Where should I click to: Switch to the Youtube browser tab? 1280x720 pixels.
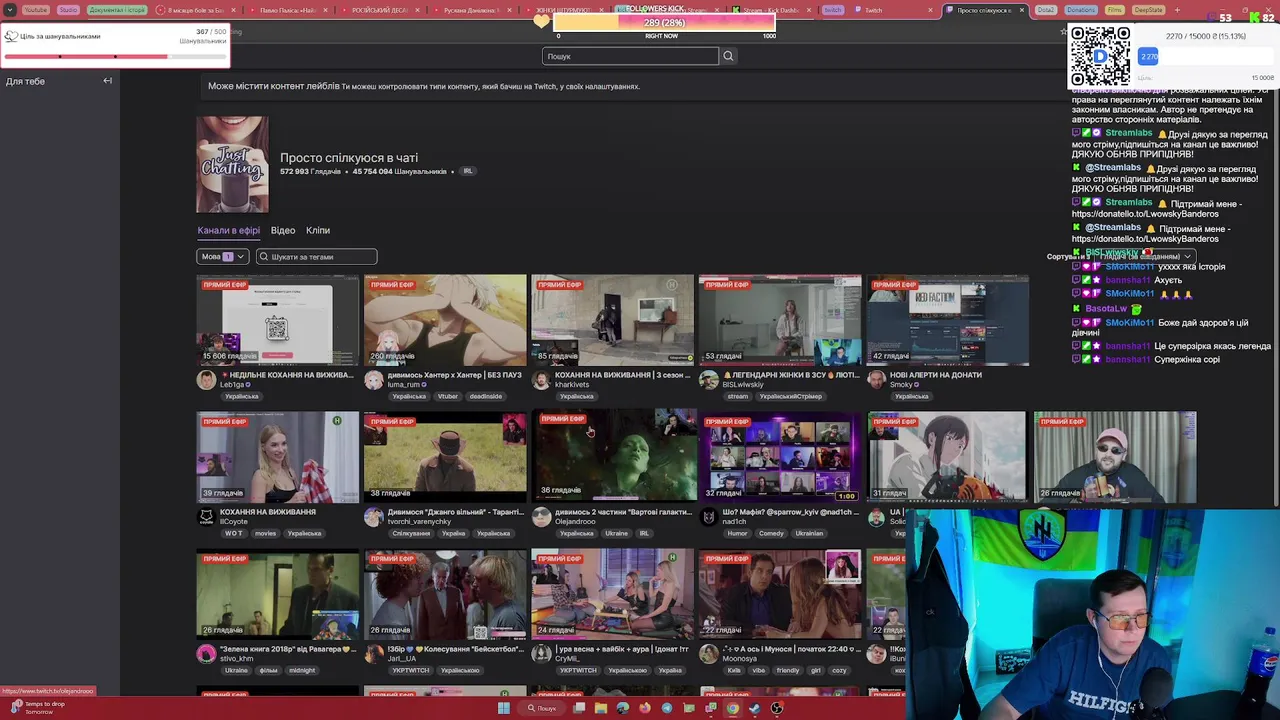[35, 10]
